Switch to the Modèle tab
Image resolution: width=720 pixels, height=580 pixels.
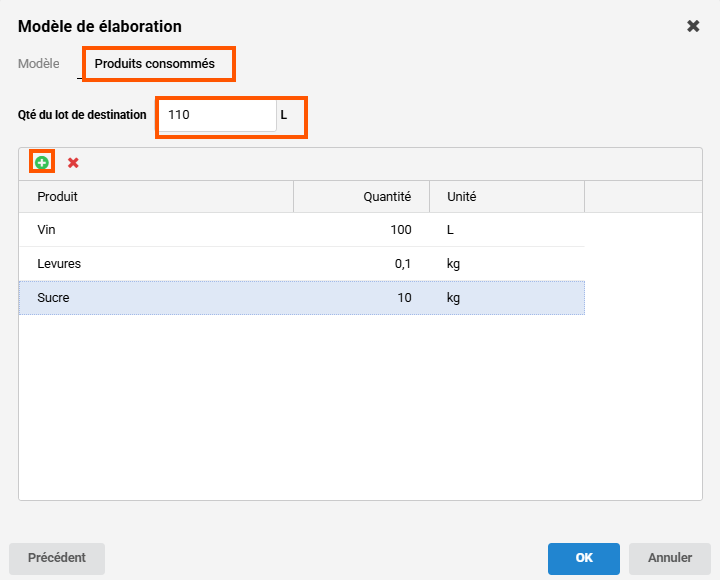tap(39, 64)
